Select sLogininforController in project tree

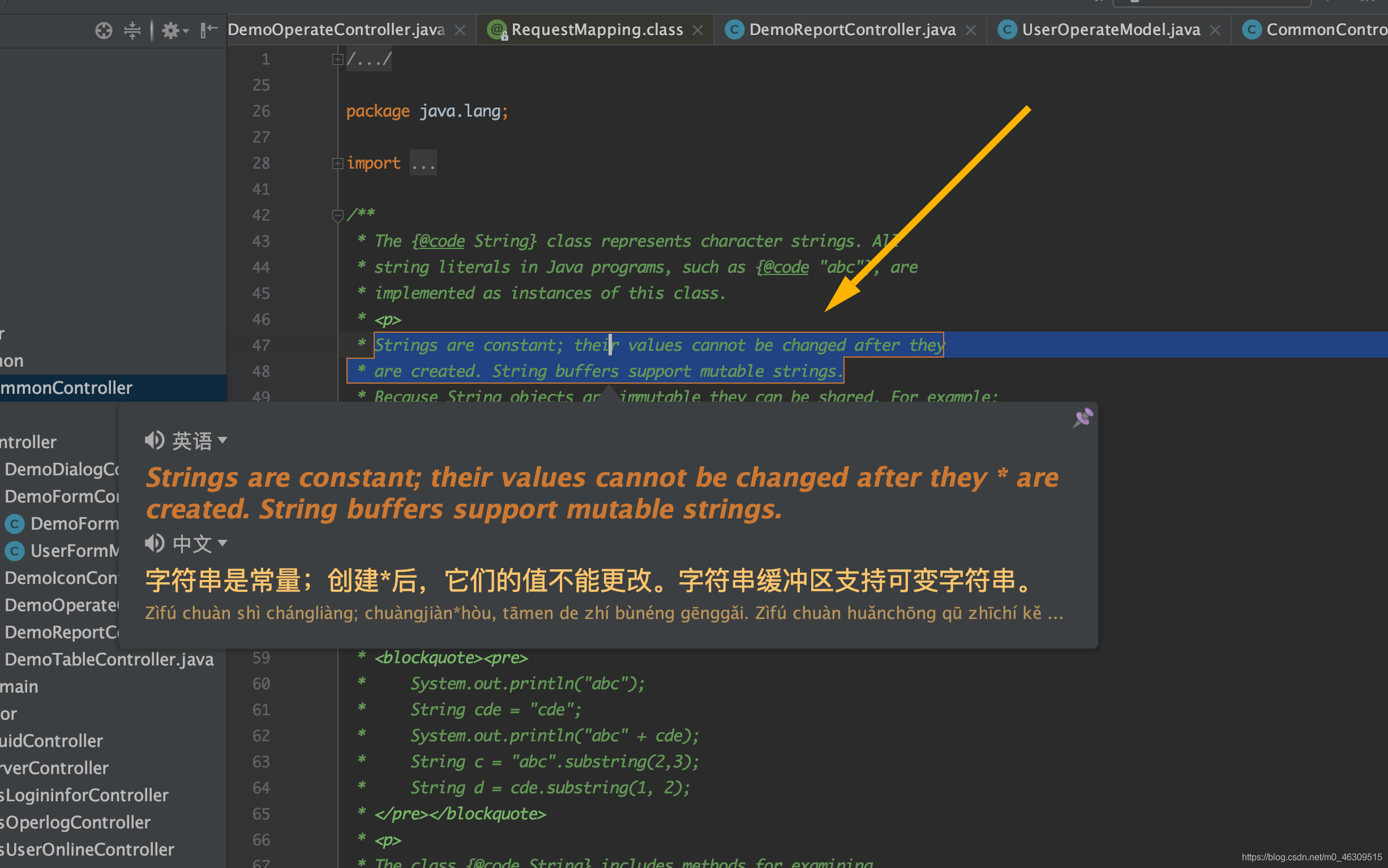point(84,794)
